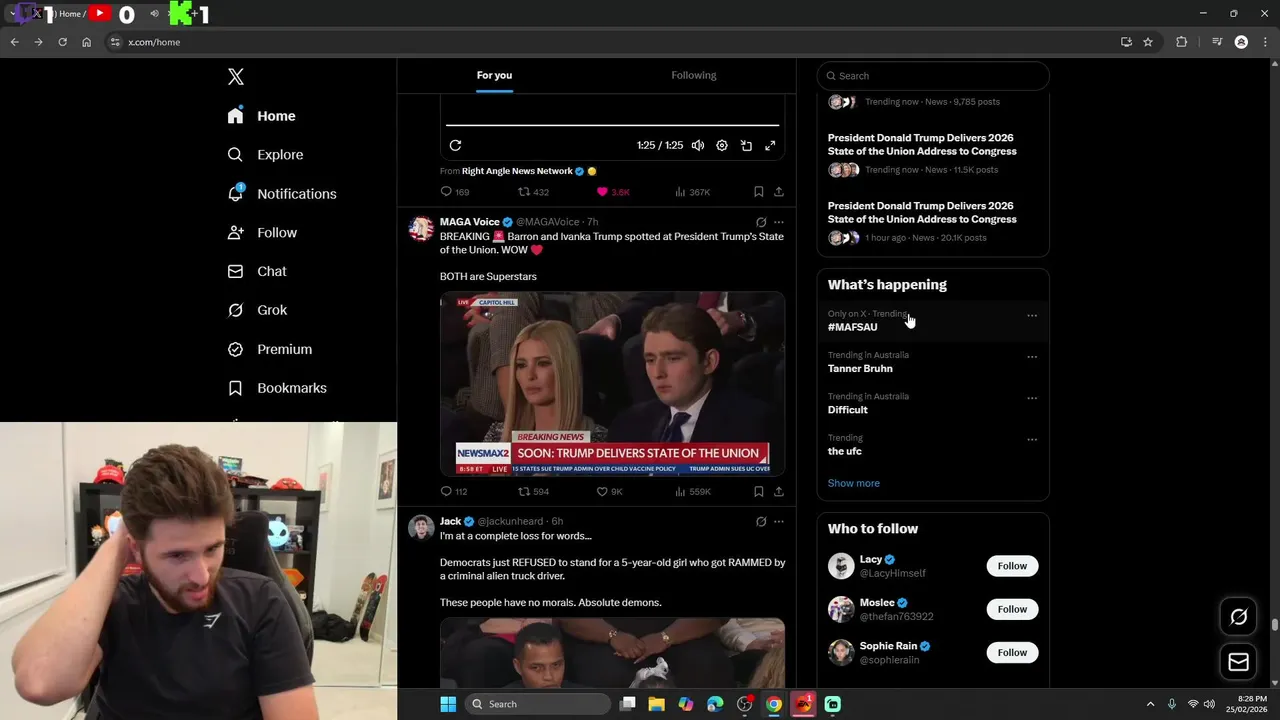This screenshot has height=720, width=1280.
Task: Open Chat in the sidebar
Action: pos(257,271)
